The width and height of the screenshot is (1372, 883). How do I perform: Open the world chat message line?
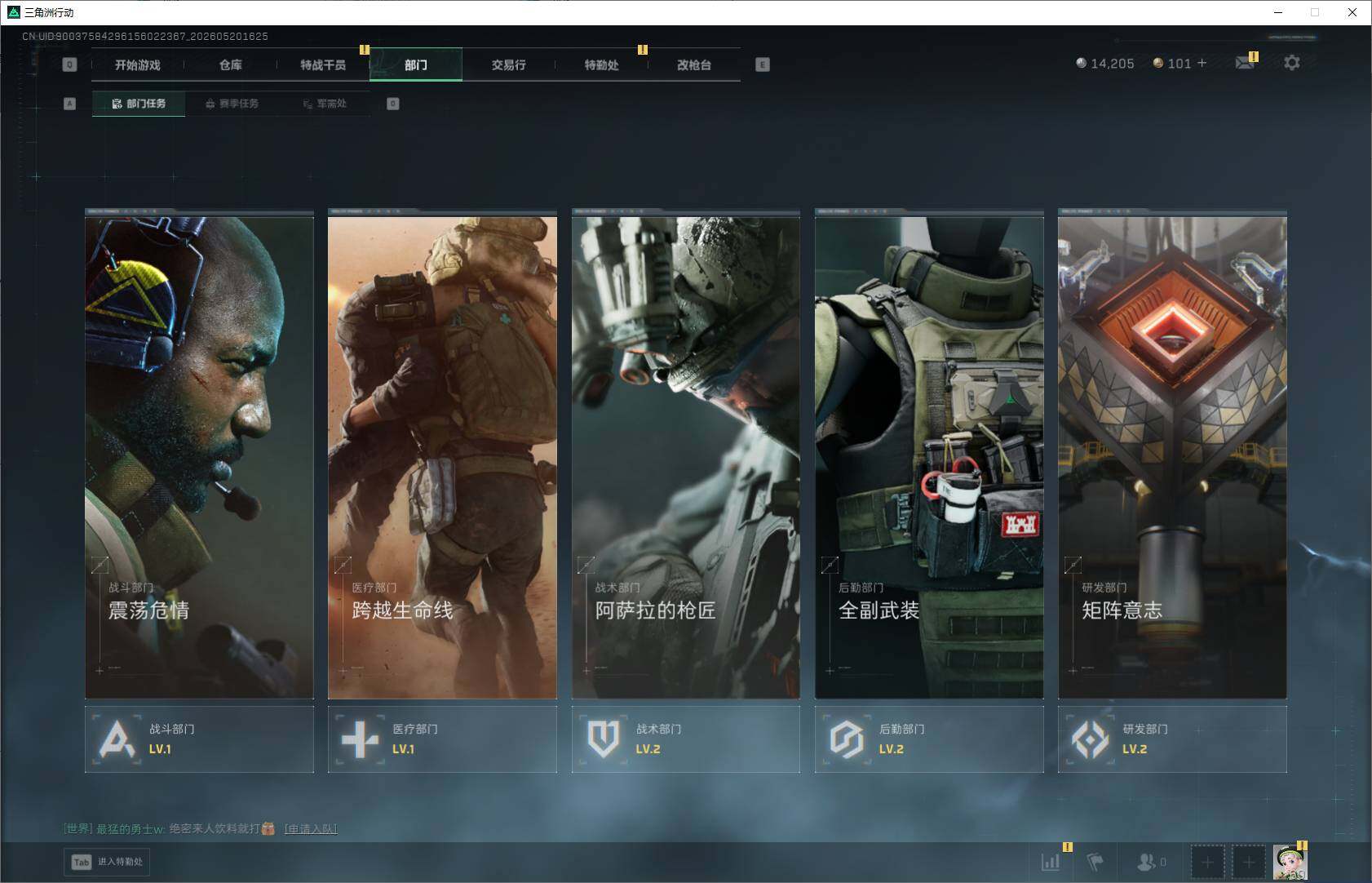pyautogui.click(x=201, y=829)
